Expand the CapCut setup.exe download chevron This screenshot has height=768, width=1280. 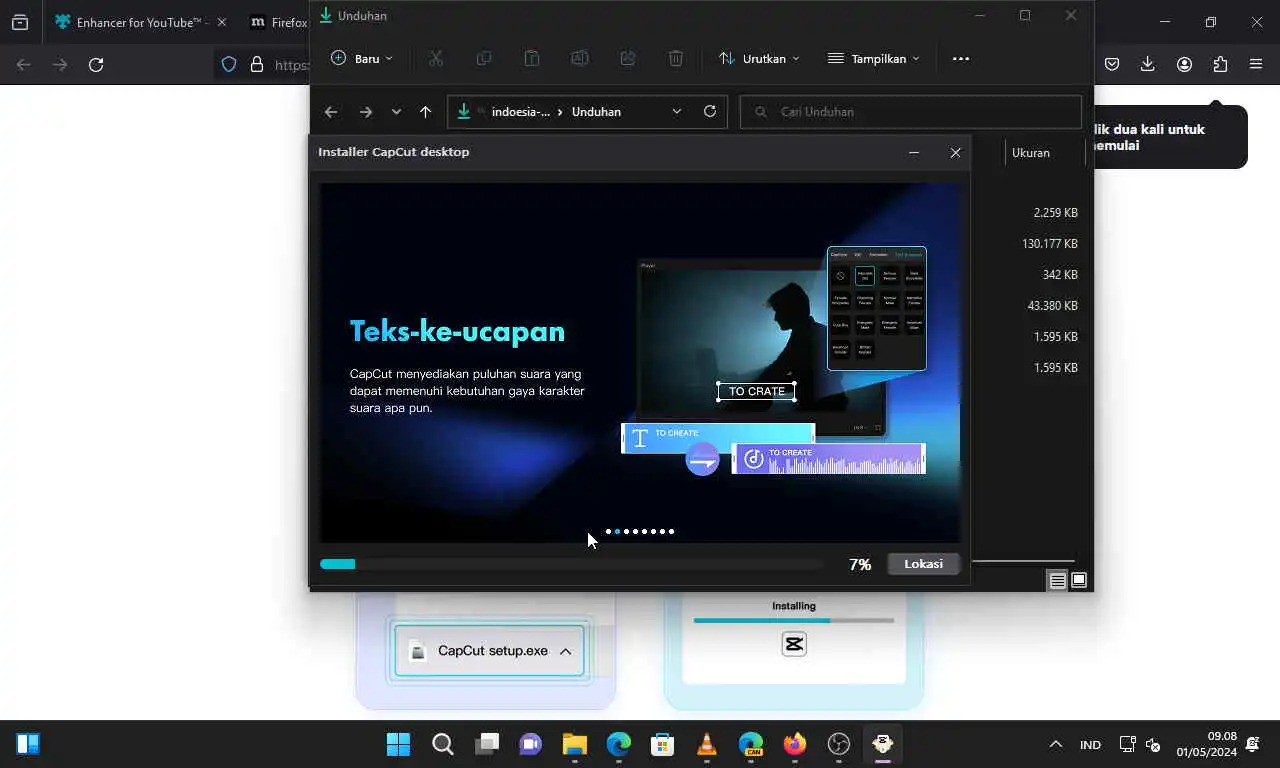(565, 651)
